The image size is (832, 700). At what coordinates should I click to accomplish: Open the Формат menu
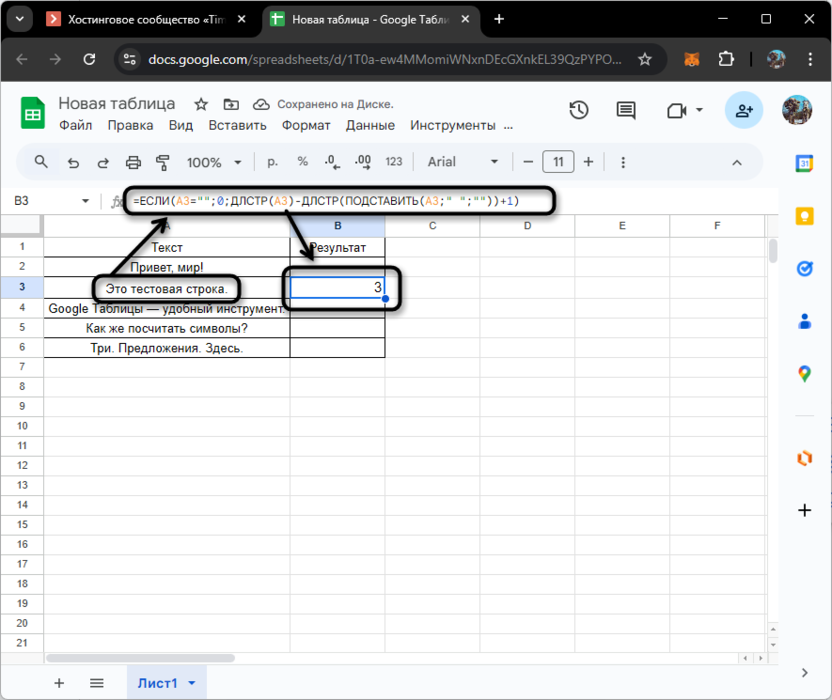click(x=306, y=125)
